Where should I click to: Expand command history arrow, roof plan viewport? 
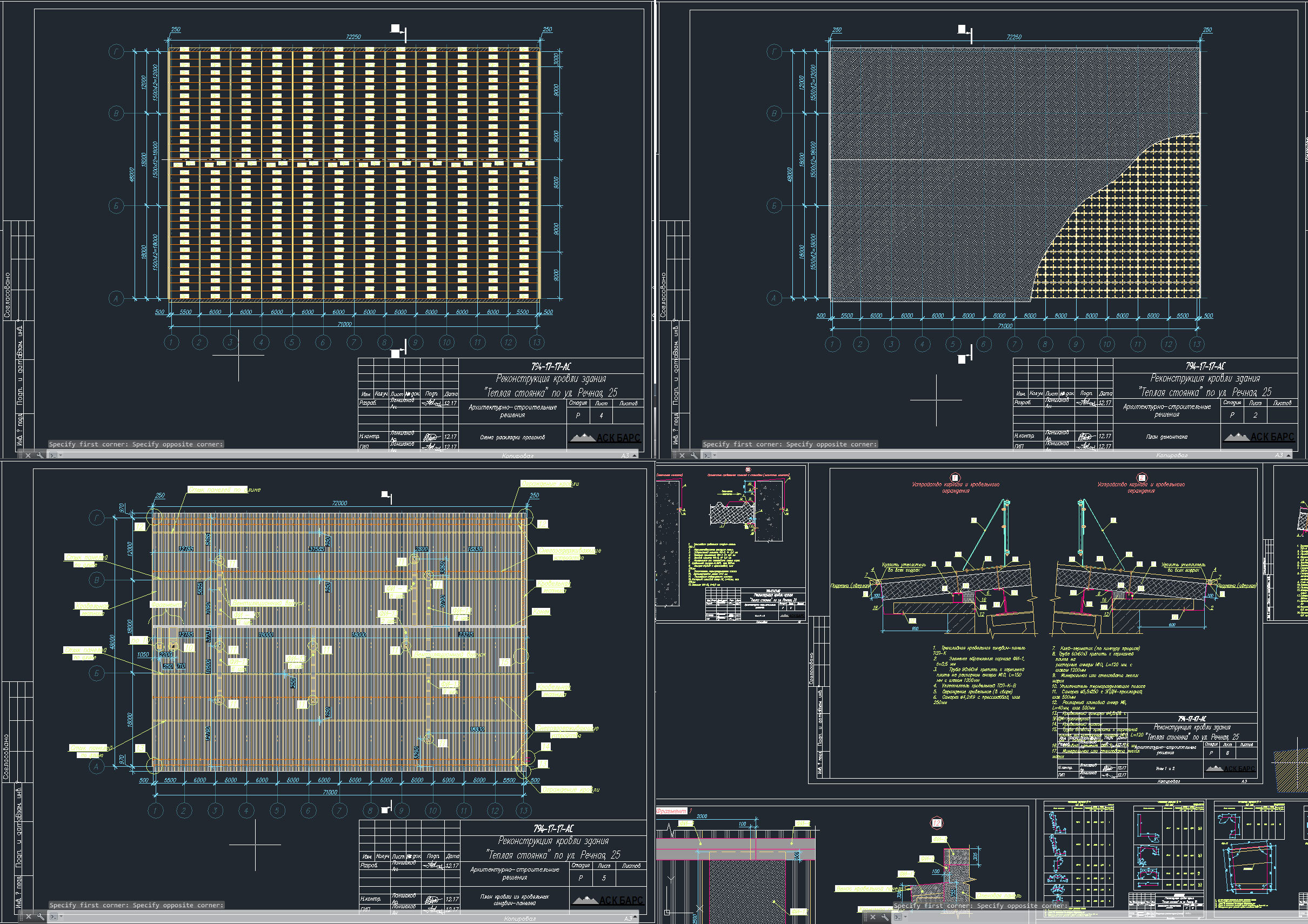click(x=635, y=917)
